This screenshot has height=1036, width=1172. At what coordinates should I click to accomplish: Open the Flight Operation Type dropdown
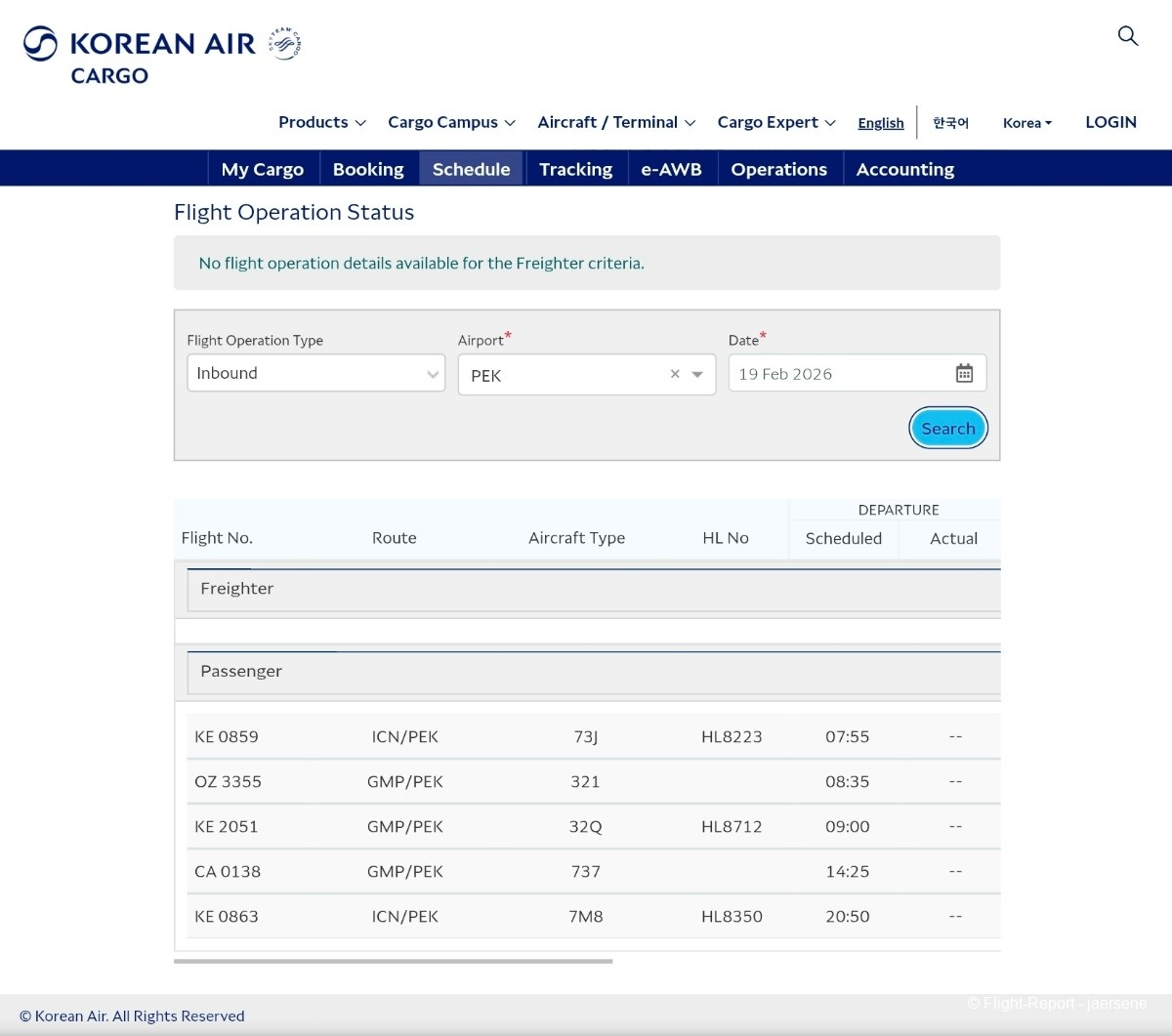pos(315,373)
